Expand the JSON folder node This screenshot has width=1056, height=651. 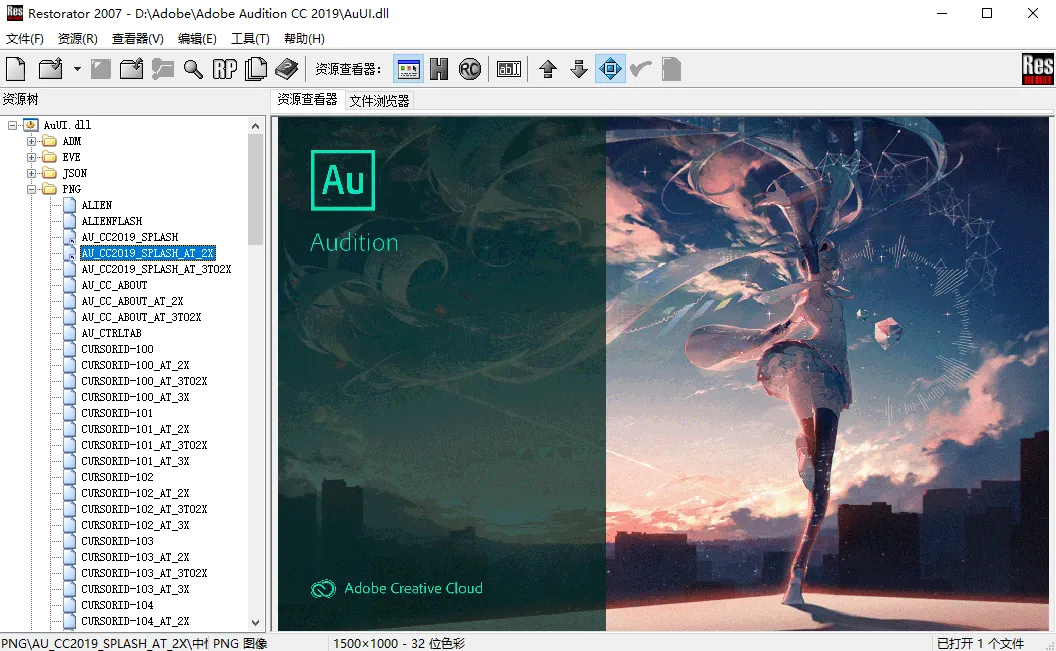point(31,173)
